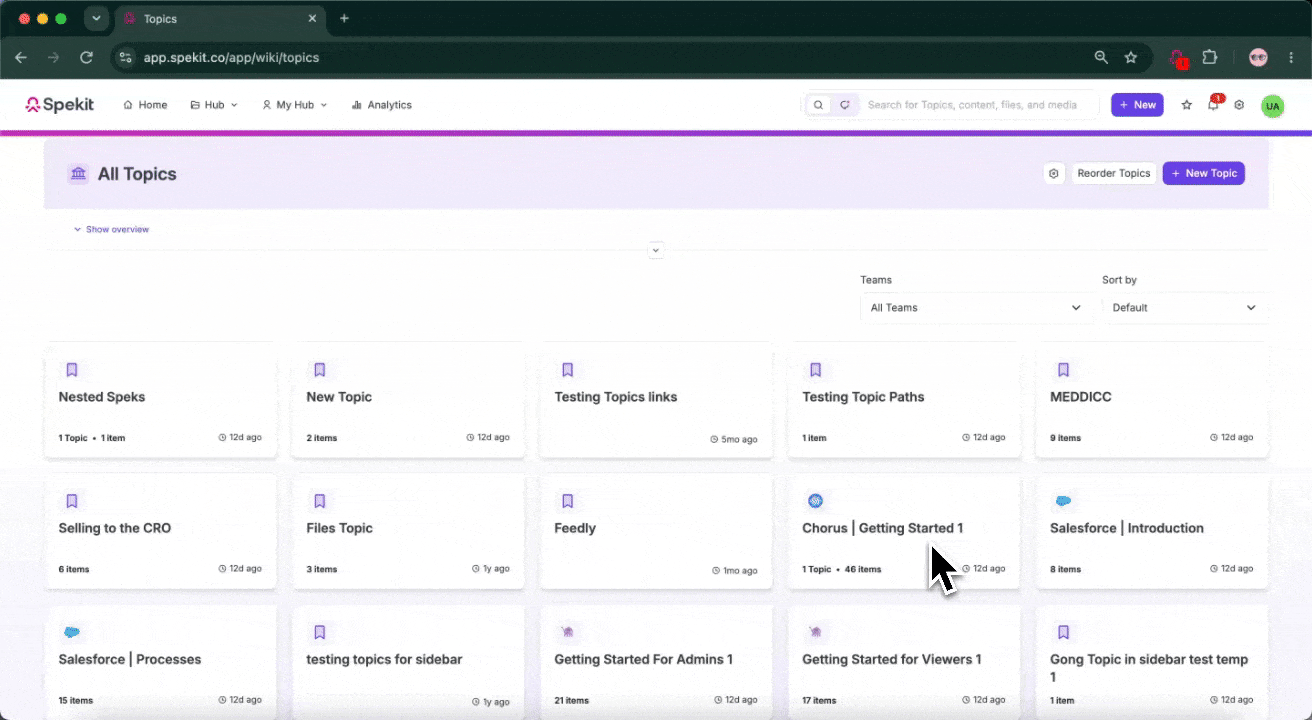The width and height of the screenshot is (1312, 720).
Task: Open browser Extensions puzzle icon
Action: pos(1210,58)
